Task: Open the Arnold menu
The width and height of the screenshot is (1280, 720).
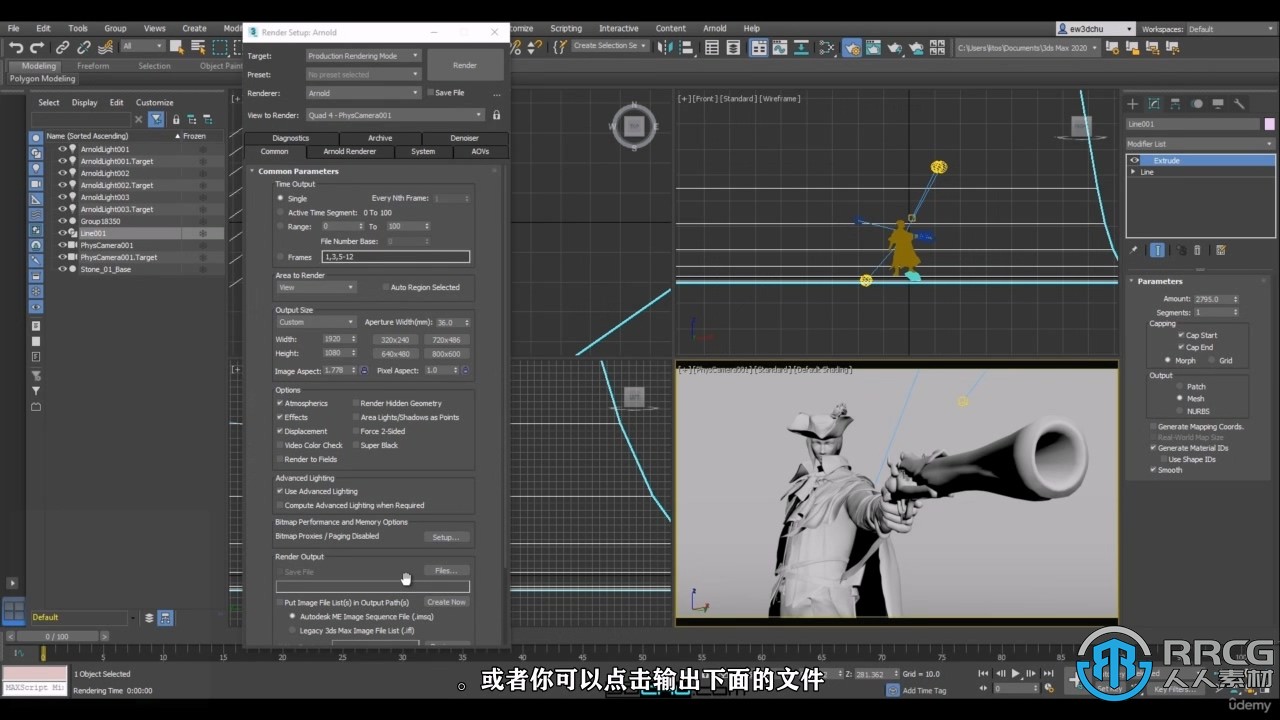Action: tap(715, 29)
